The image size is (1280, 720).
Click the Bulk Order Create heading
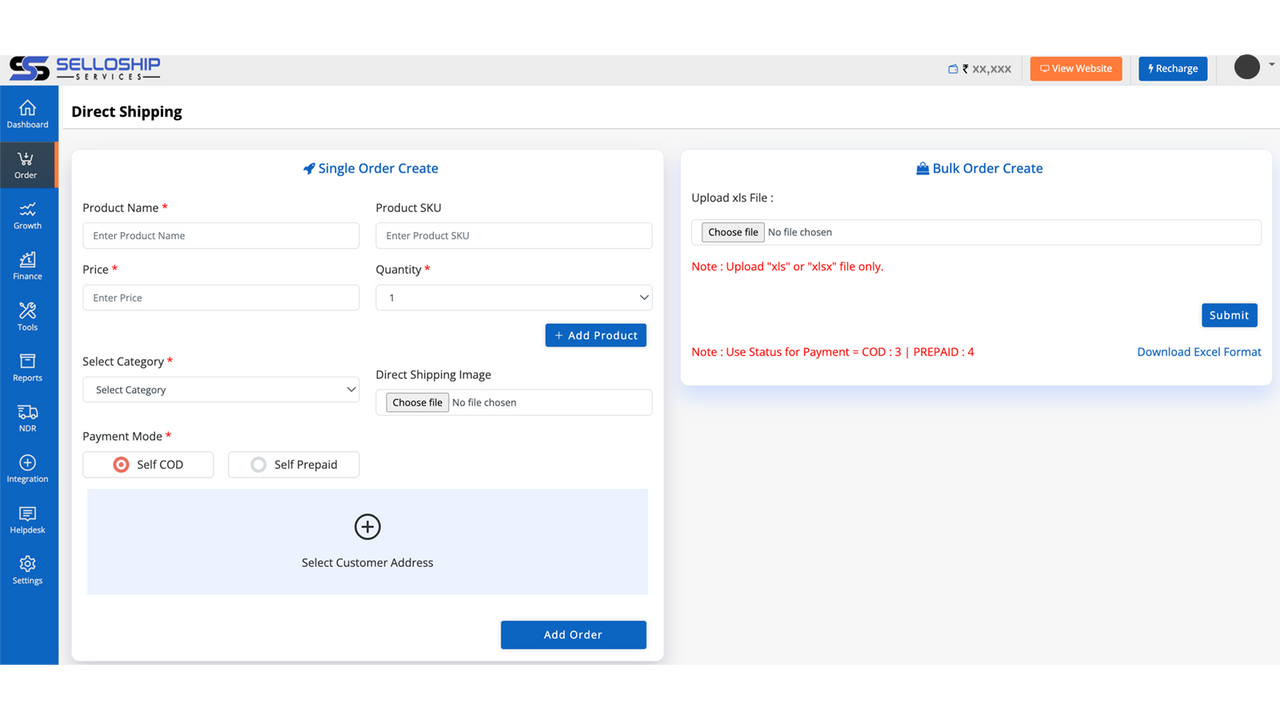988,169
